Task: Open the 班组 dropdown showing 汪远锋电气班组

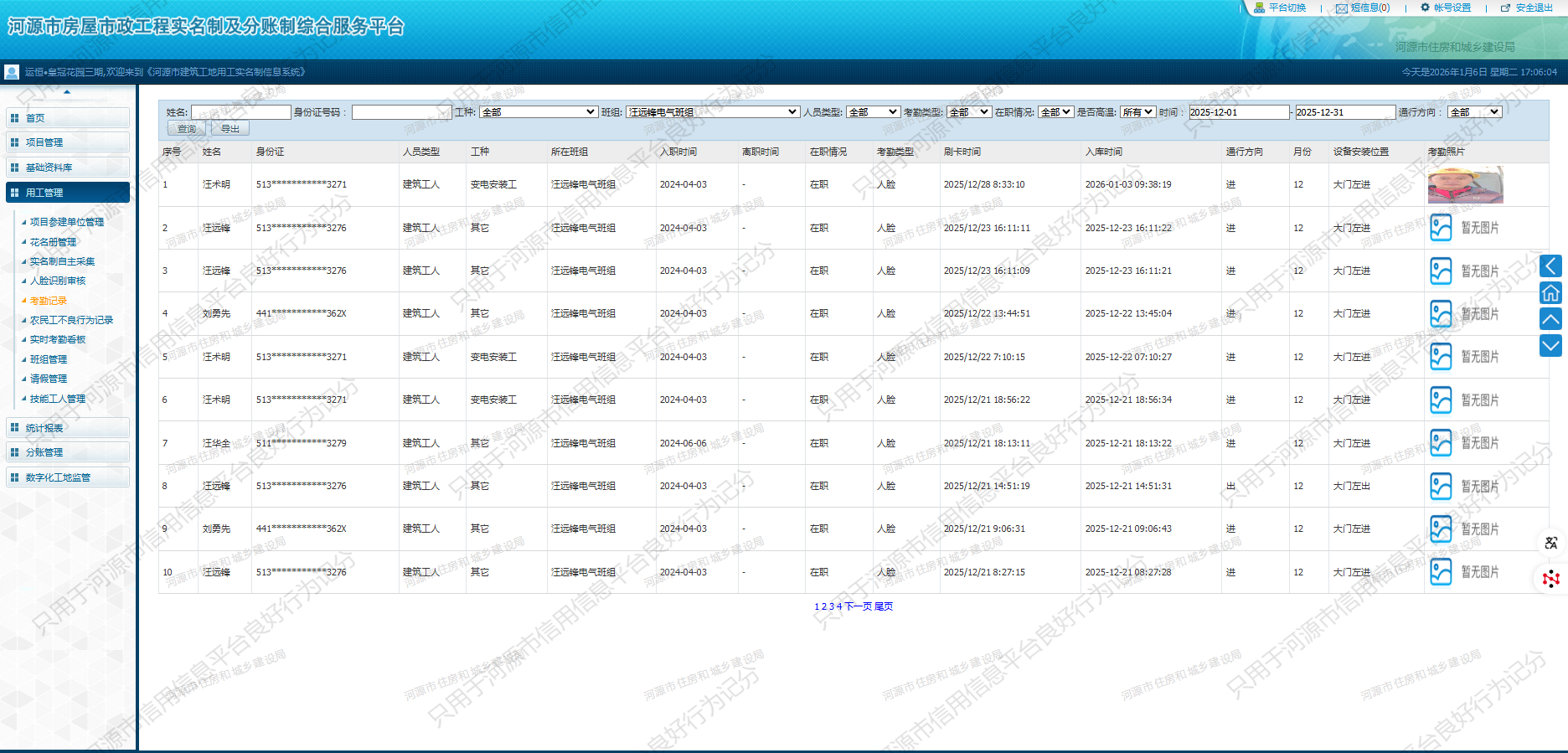Action: pyautogui.click(x=713, y=112)
